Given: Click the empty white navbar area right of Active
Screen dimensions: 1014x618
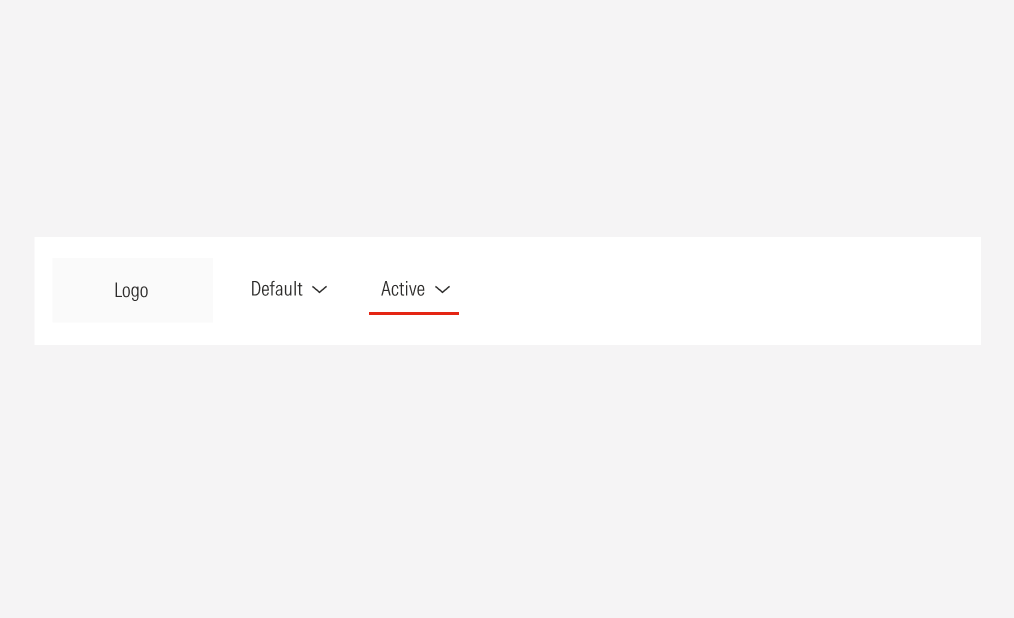Looking at the screenshot, I should pos(720,291).
